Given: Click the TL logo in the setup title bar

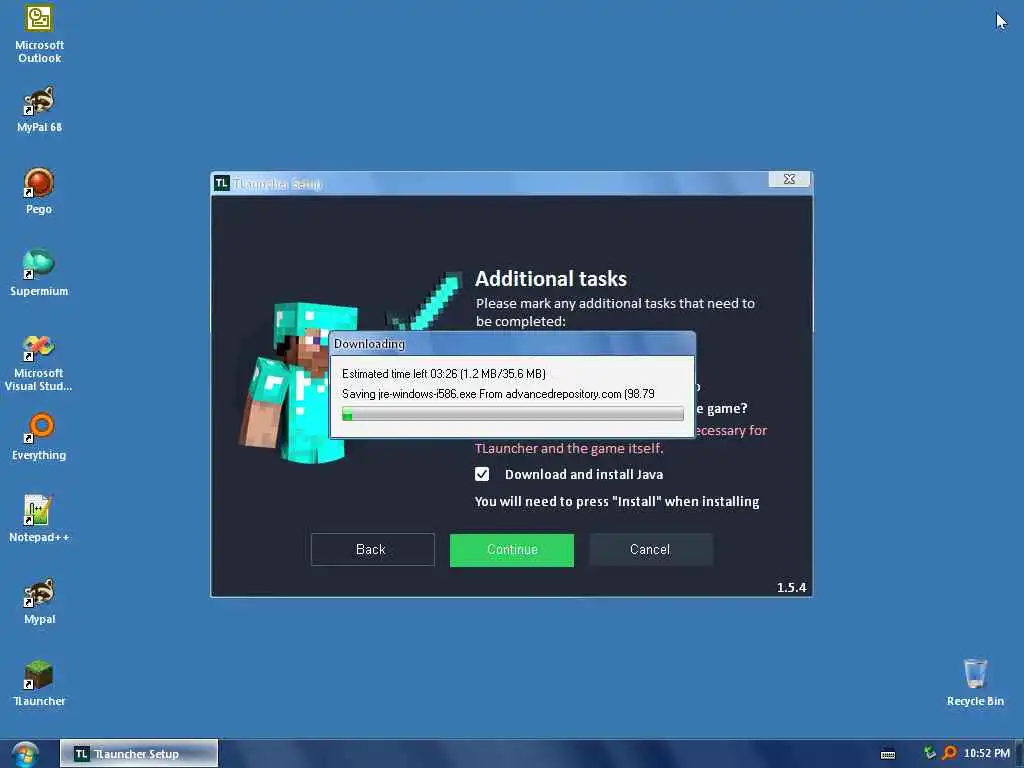Looking at the screenshot, I should 221,184.
